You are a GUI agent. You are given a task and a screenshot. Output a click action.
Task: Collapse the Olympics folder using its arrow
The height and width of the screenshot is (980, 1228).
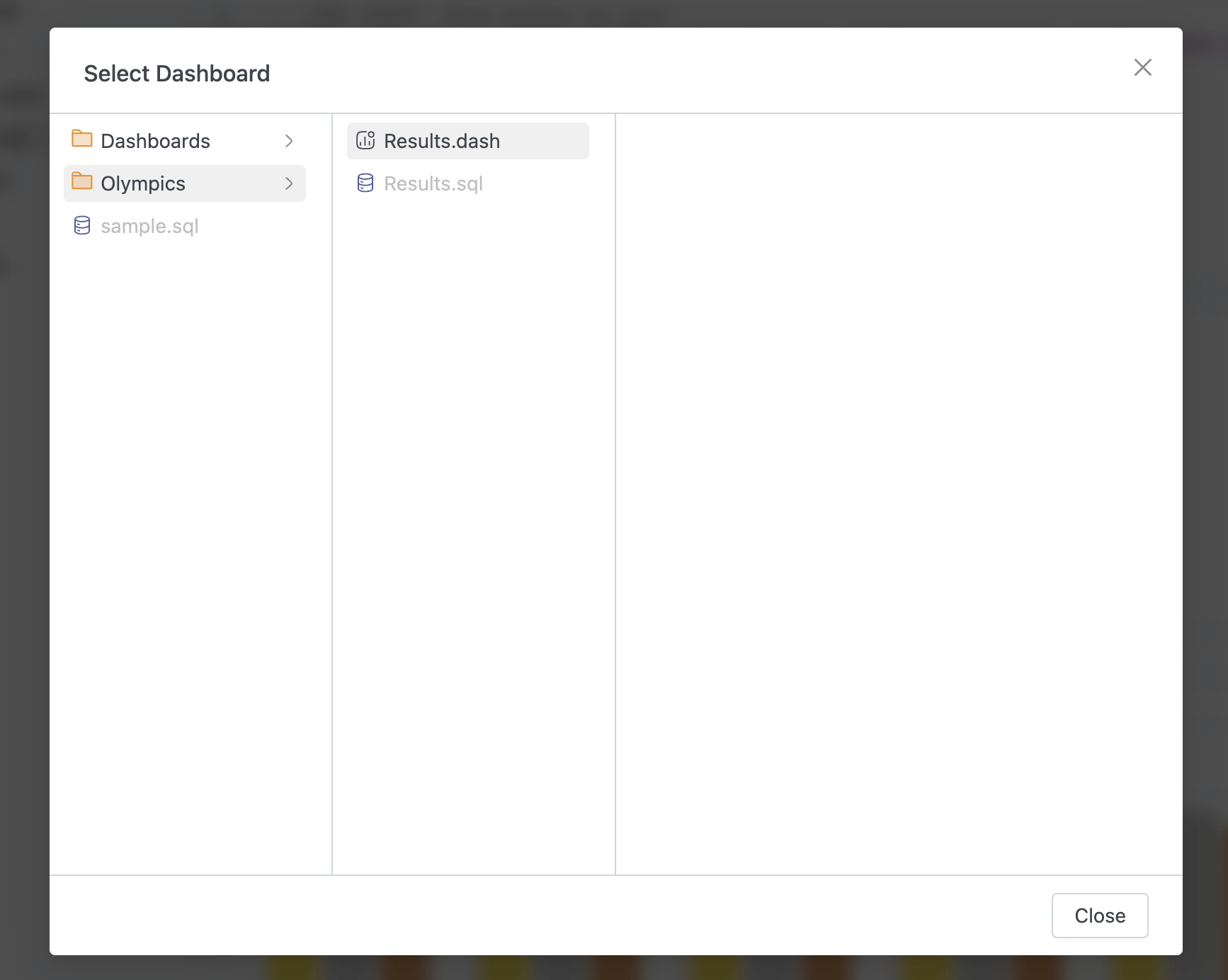[x=289, y=183]
